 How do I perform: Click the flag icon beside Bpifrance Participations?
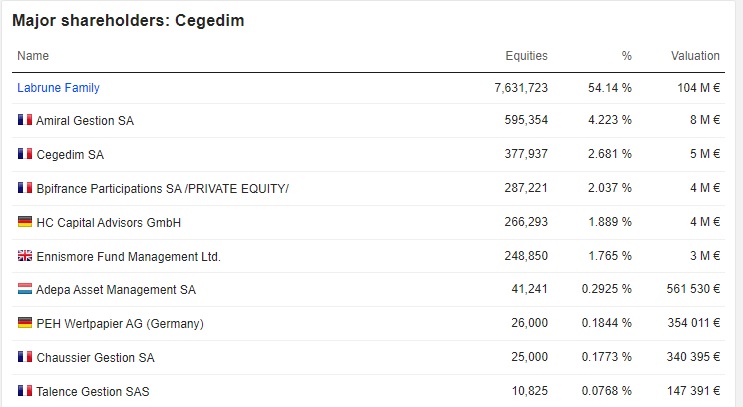pos(25,188)
